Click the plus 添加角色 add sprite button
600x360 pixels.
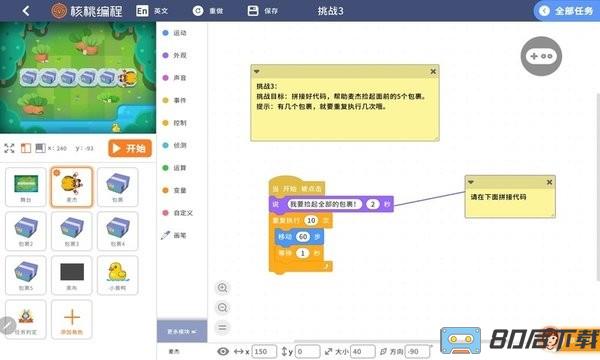pyautogui.click(x=72, y=319)
